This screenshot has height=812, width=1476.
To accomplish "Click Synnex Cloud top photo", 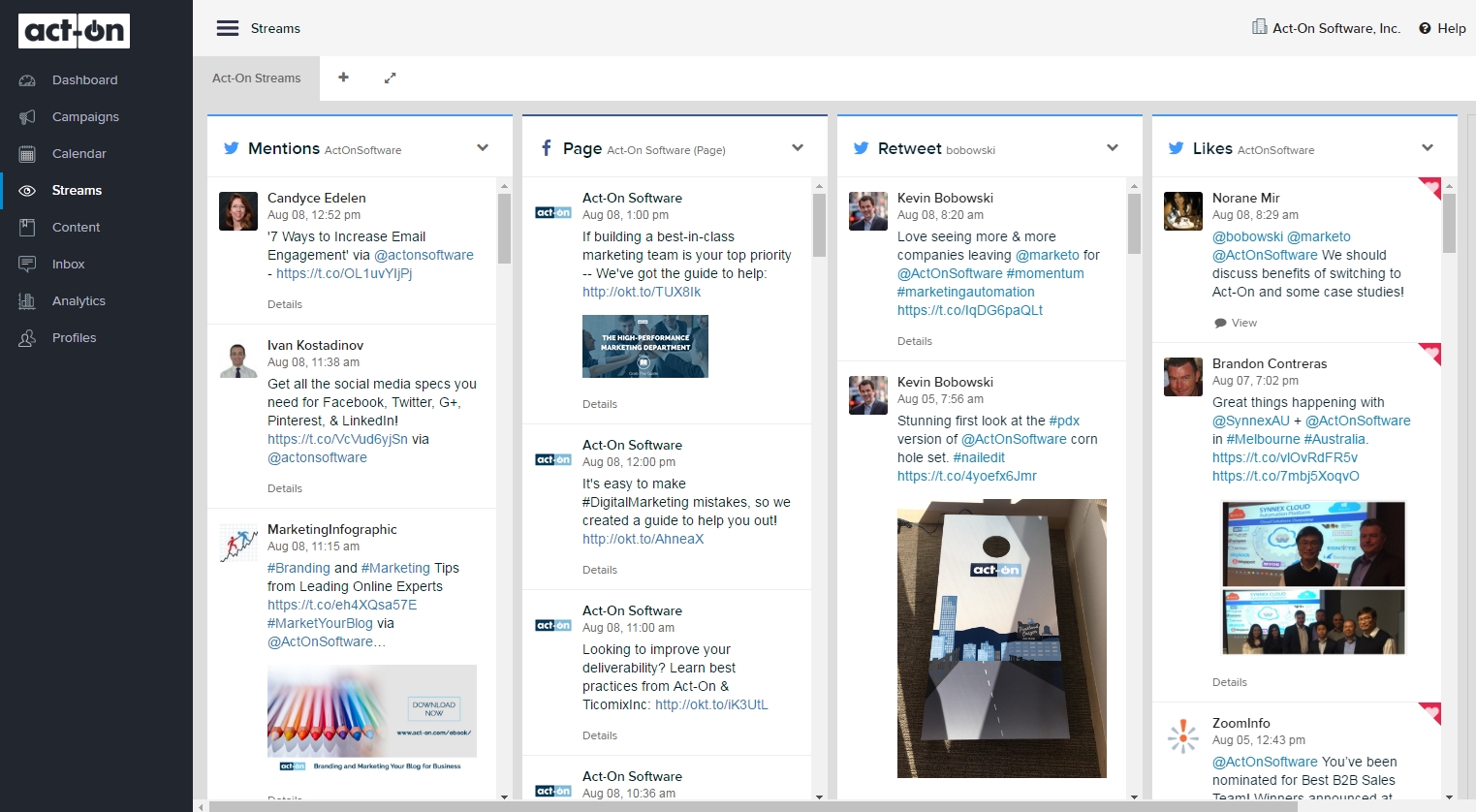I will (1313, 544).
